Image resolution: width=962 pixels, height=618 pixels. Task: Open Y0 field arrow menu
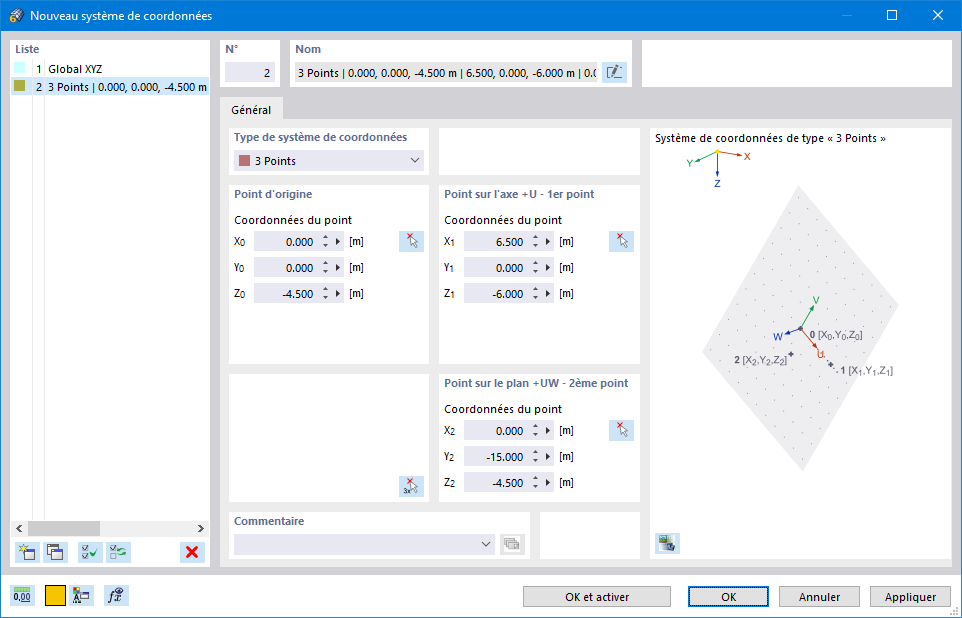pyautogui.click(x=338, y=268)
